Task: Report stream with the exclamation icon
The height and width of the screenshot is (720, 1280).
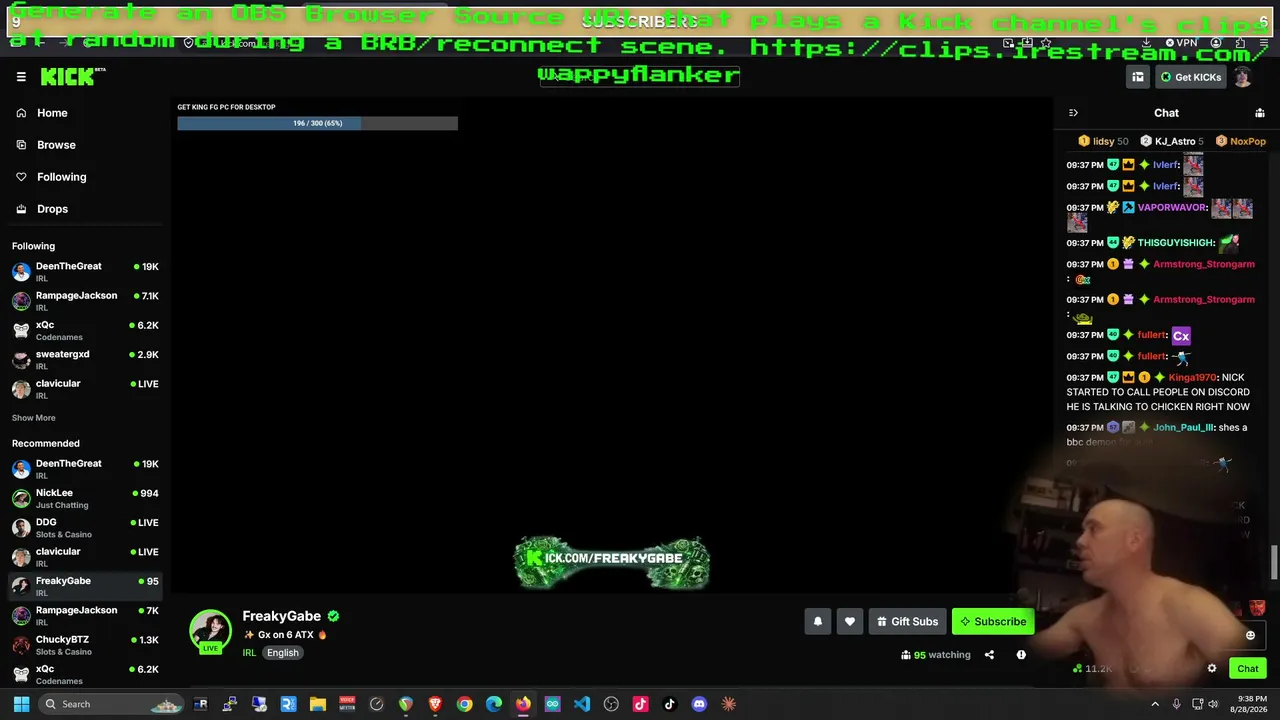Action: 1021,655
